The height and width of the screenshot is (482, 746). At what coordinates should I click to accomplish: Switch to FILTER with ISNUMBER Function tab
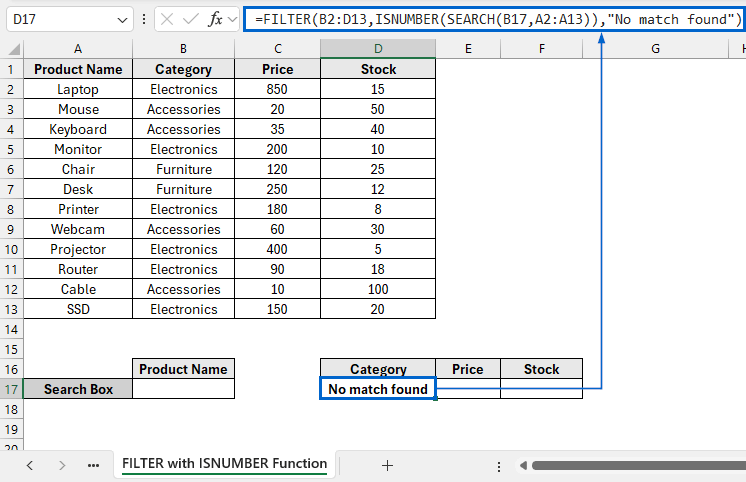pyautogui.click(x=224, y=464)
